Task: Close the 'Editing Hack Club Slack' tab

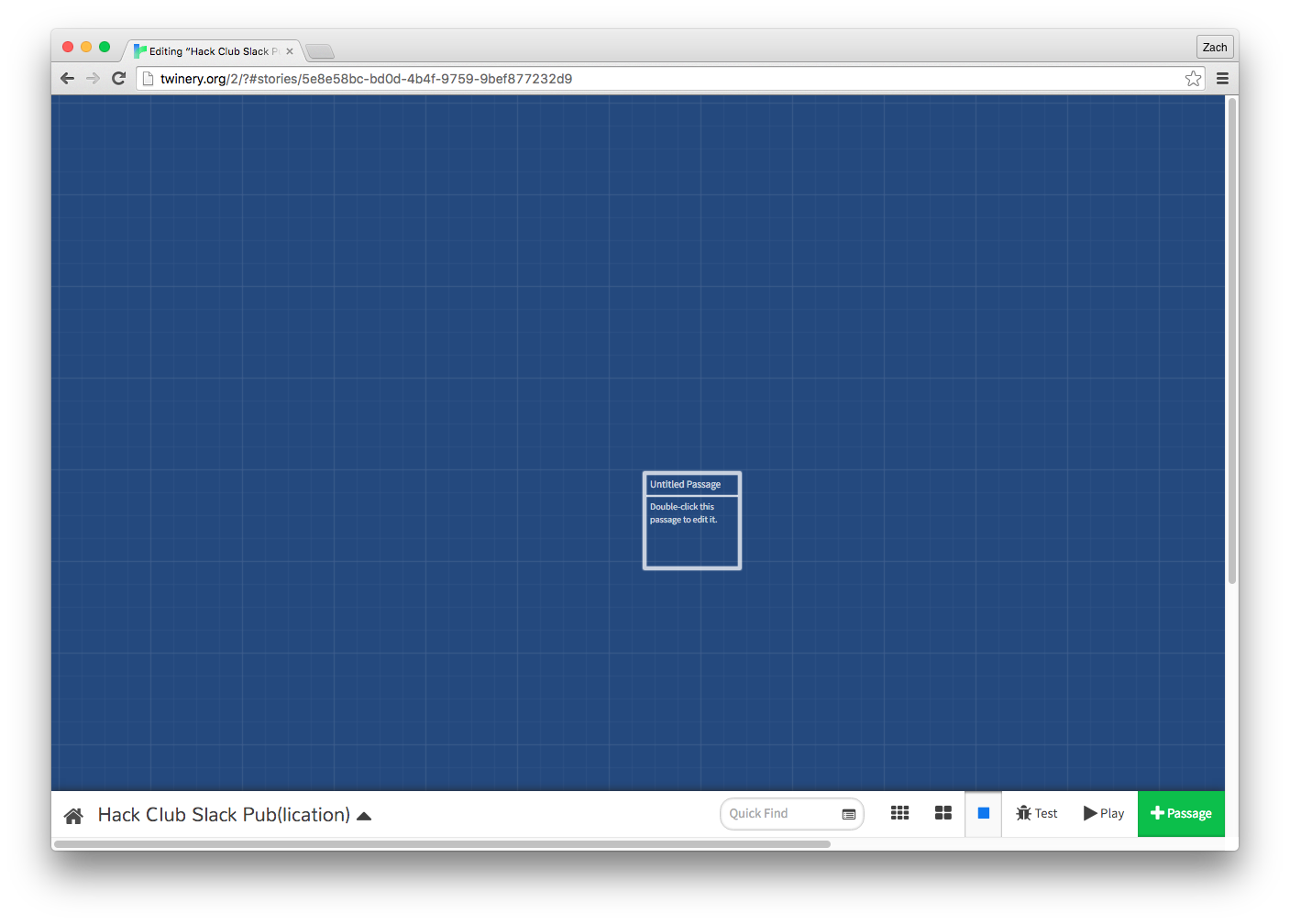Action: pyautogui.click(x=290, y=51)
